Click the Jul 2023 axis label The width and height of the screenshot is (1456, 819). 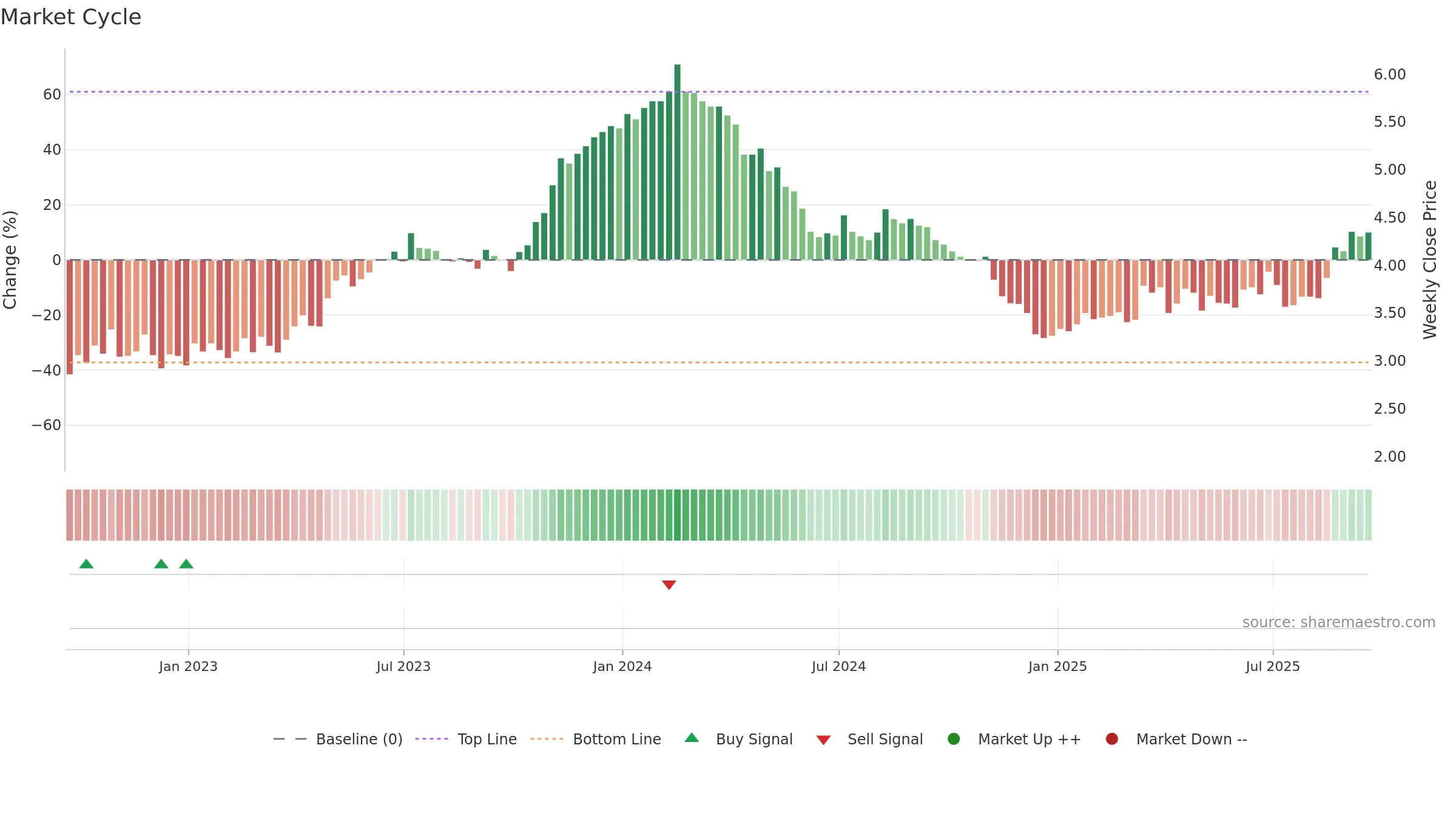403,667
